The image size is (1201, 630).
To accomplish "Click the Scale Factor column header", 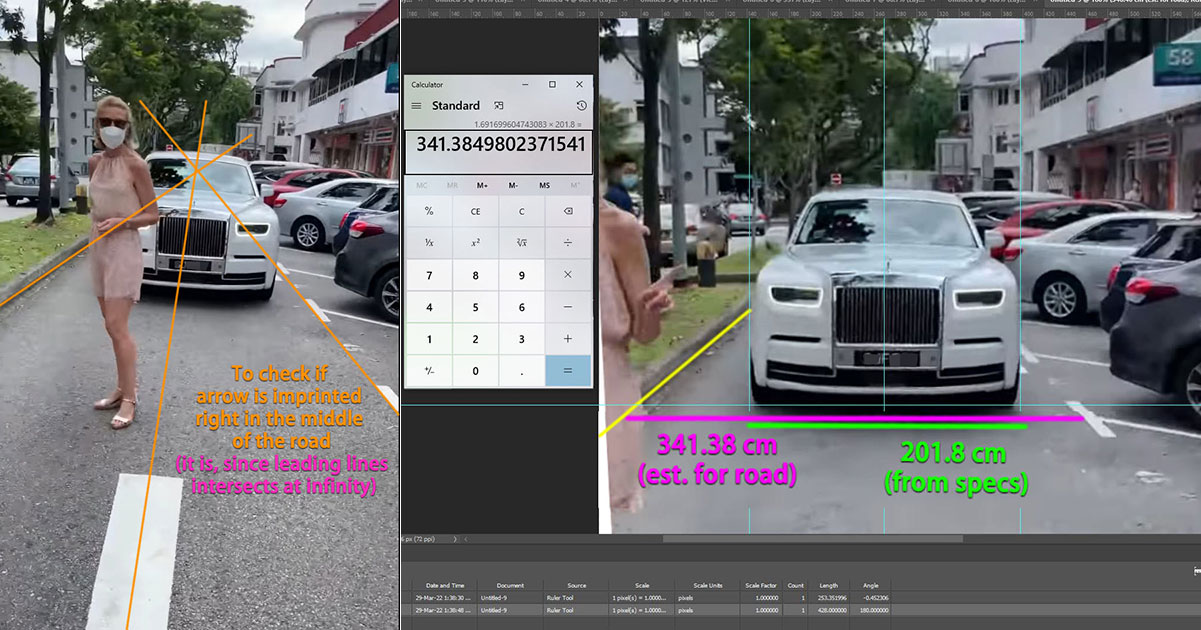I will click(762, 585).
